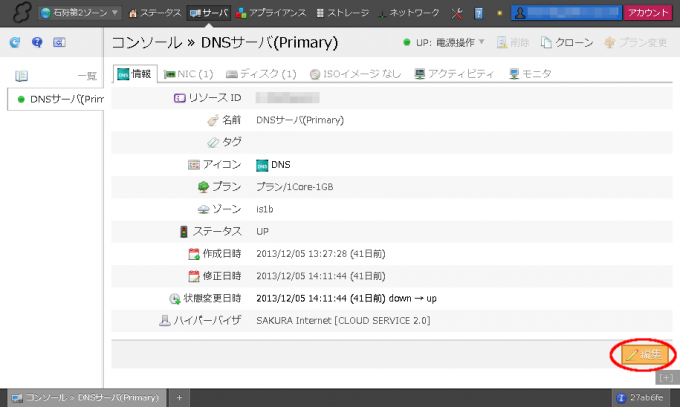Open the ディスク (1) tab
Image resolution: width=680 pixels, height=407 pixels.
click(x=262, y=74)
